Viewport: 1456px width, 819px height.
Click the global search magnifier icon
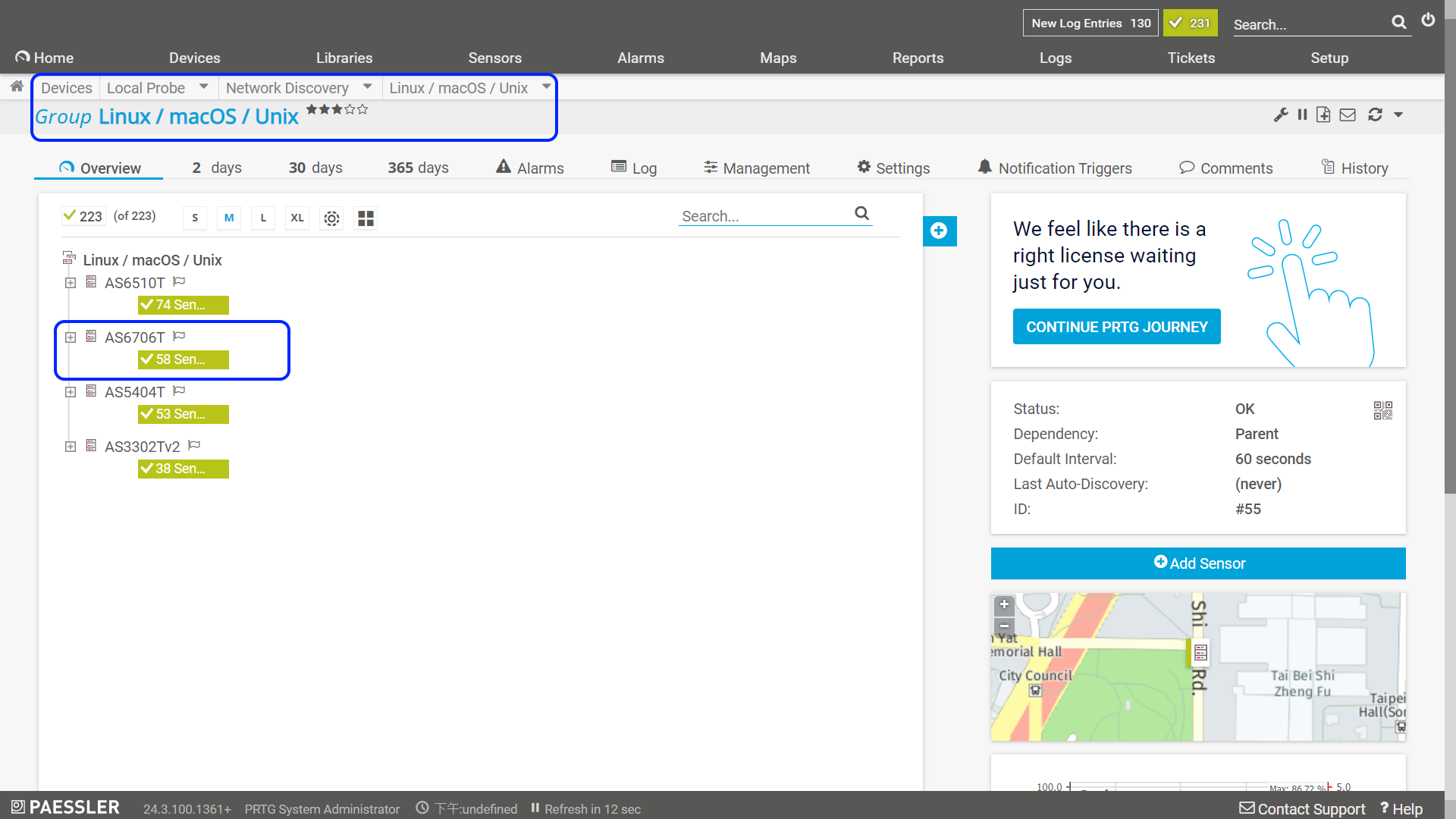[x=1399, y=23]
